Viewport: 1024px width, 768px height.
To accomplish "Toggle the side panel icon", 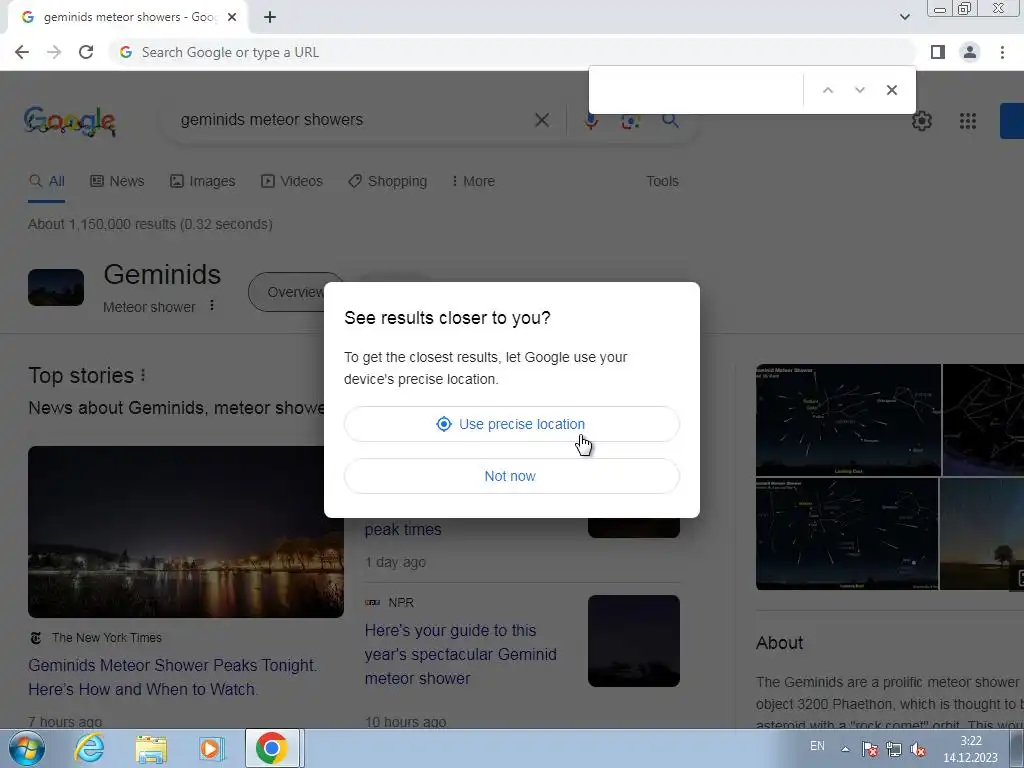I will [x=938, y=52].
